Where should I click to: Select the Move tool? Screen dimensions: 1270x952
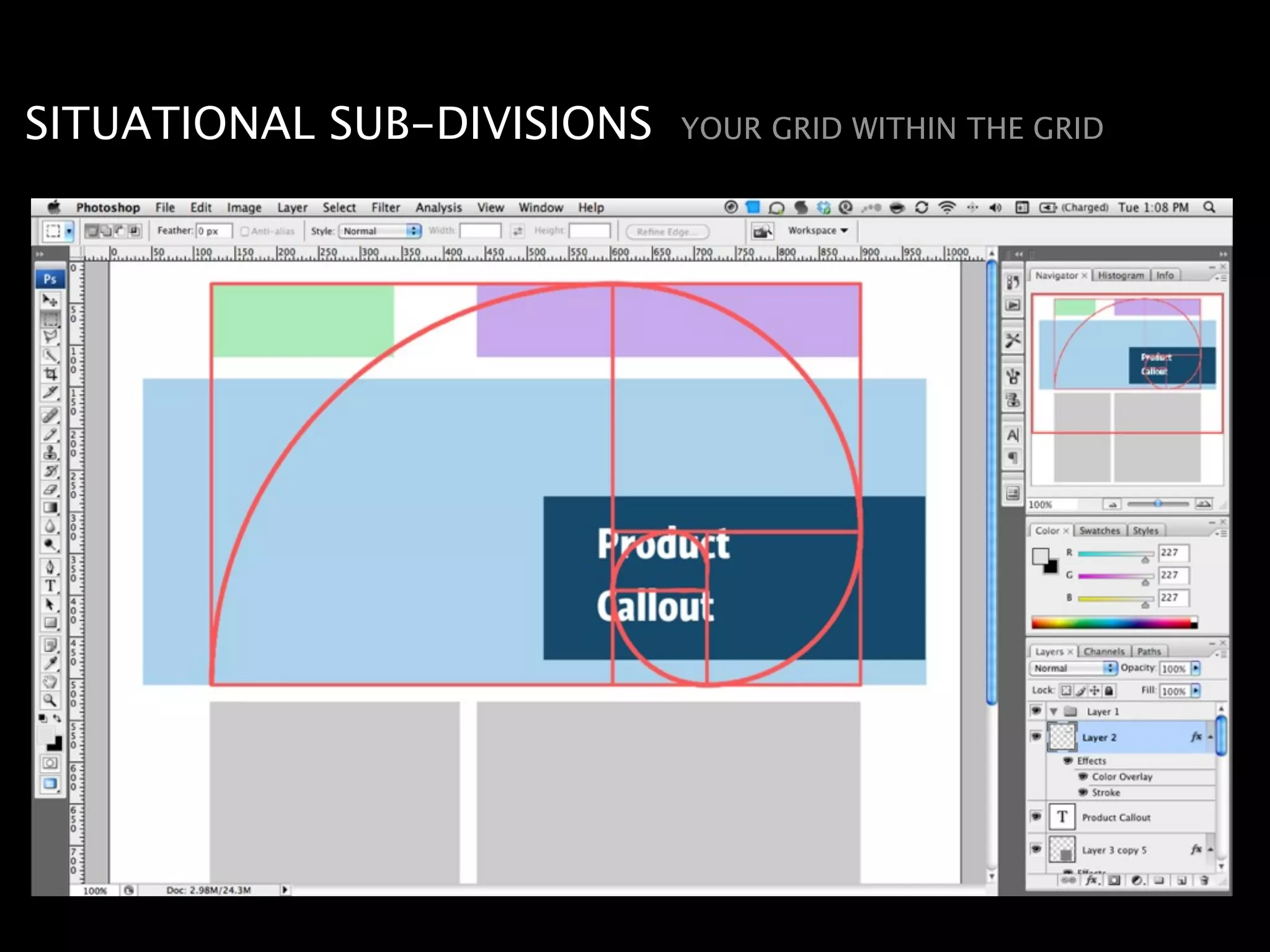tap(50, 301)
